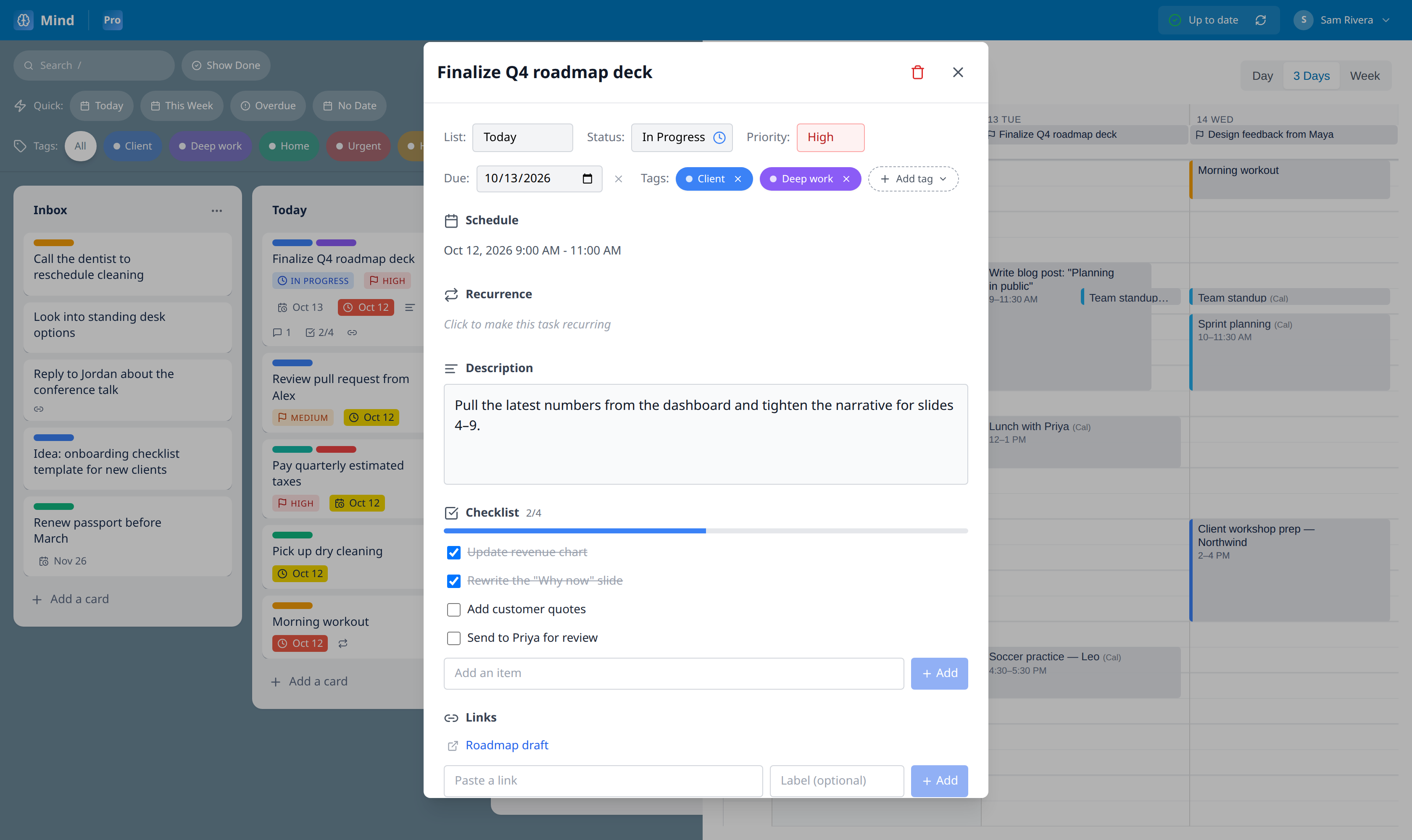Viewport: 1412px width, 840px height.
Task: Click recurring icon on Morning workout card
Action: [x=342, y=643]
